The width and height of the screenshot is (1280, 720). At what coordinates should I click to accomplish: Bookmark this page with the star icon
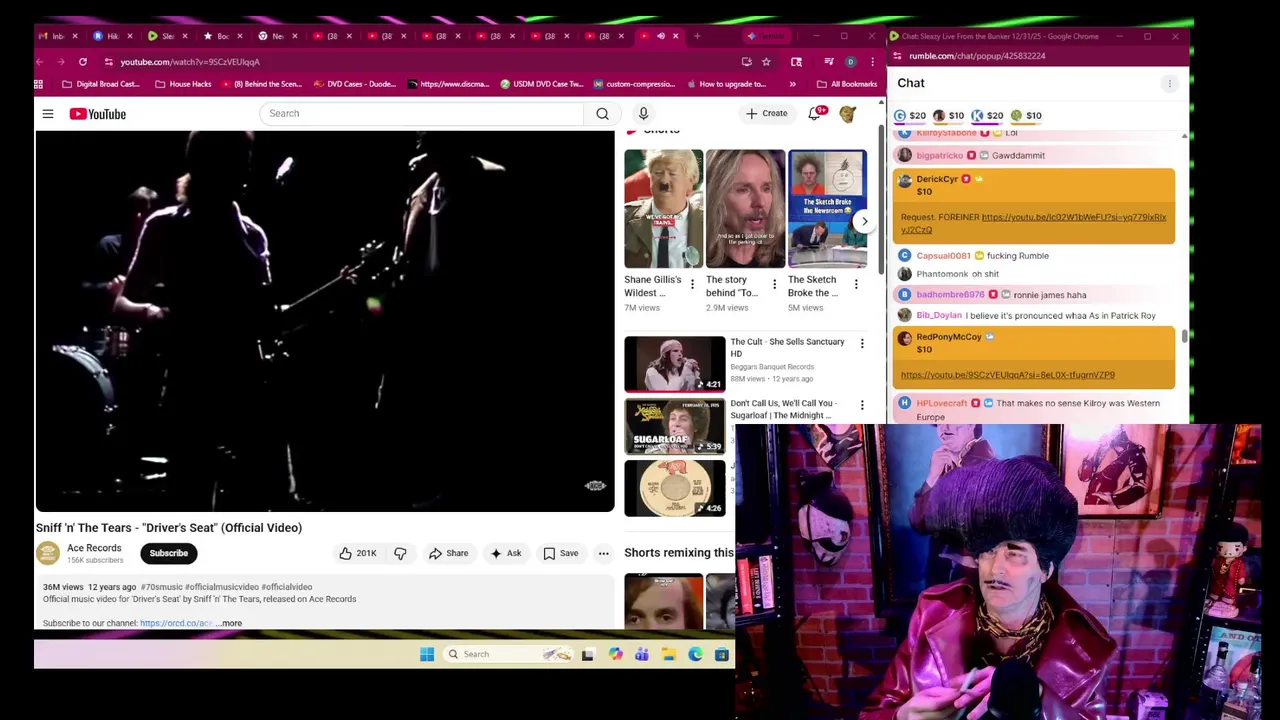pos(766,62)
